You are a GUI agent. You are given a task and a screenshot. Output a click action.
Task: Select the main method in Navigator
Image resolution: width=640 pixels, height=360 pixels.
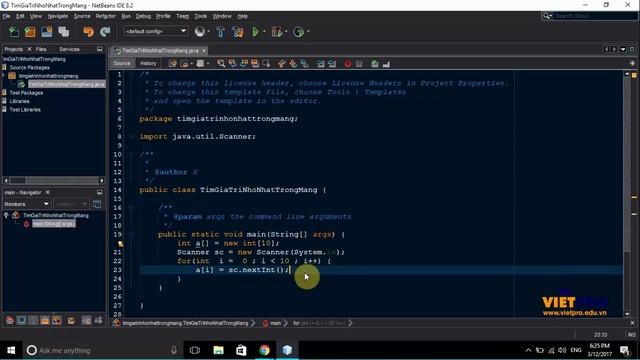pyautogui.click(x=53, y=224)
